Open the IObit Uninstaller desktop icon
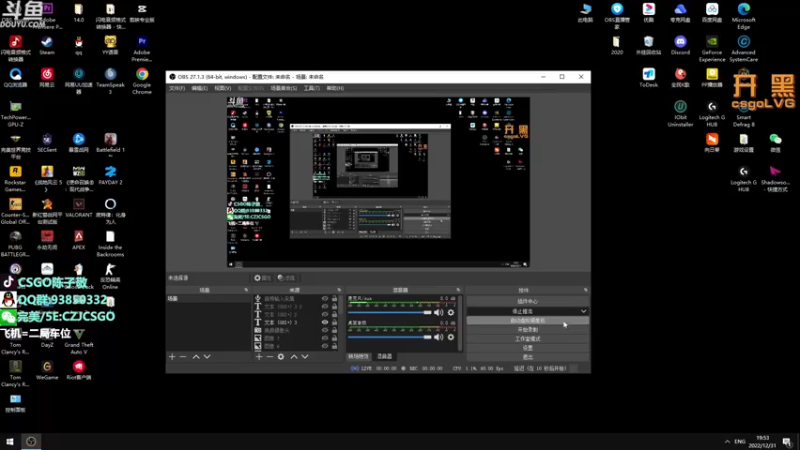Viewport: 800px width, 450px height. tap(680, 114)
